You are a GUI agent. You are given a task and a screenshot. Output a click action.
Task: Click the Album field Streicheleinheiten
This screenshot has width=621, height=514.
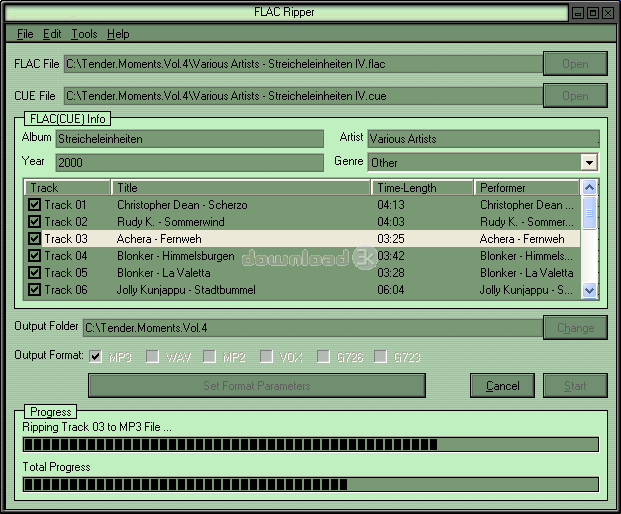click(x=190, y=139)
